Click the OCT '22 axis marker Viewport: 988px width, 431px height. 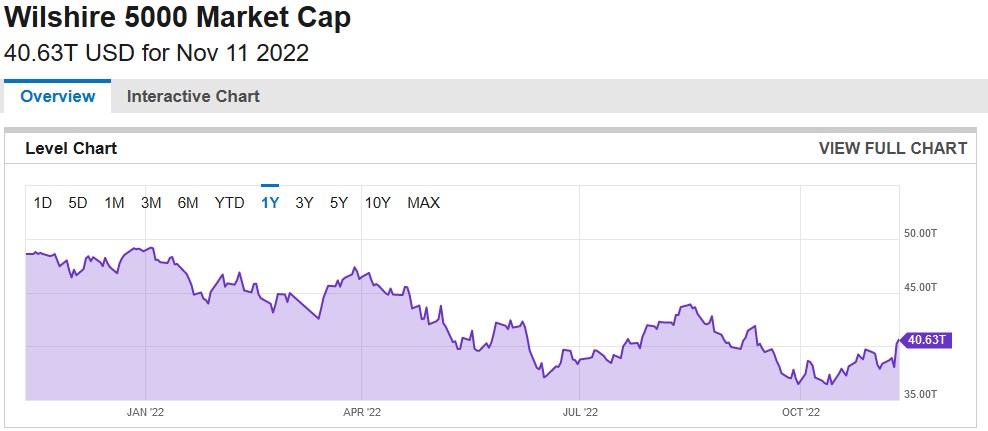pos(800,411)
